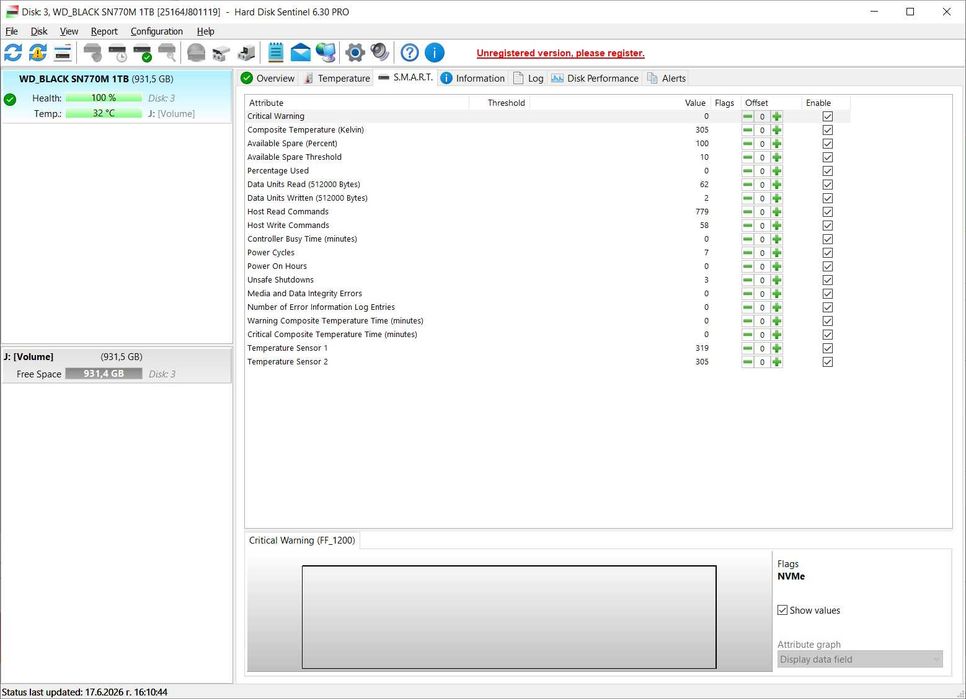This screenshot has width=966, height=699.
Task: Toggle Enable checkbox for Composite Temperature (Kelvin)
Action: (x=827, y=130)
